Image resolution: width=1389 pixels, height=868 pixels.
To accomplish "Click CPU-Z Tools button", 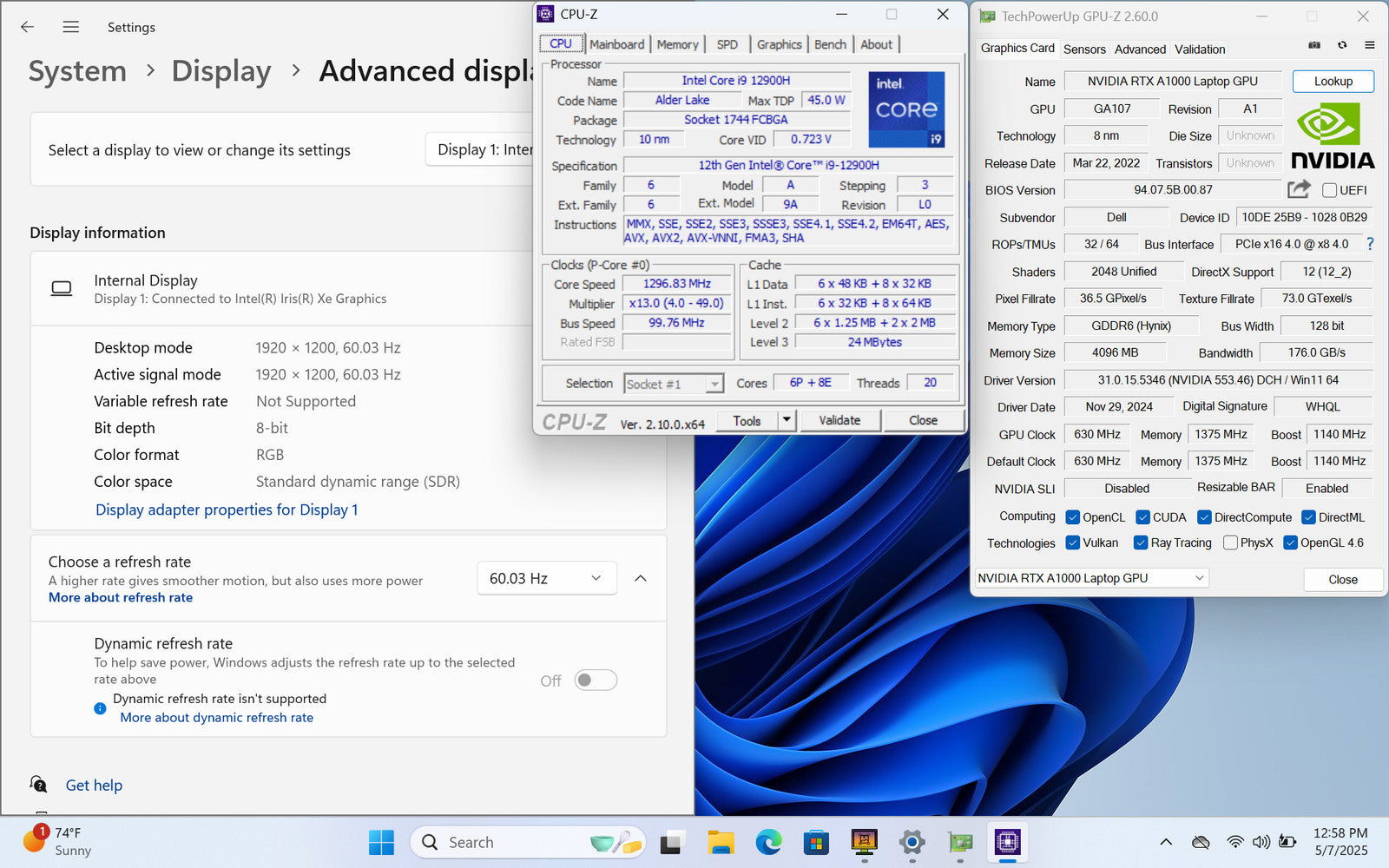I will click(747, 420).
